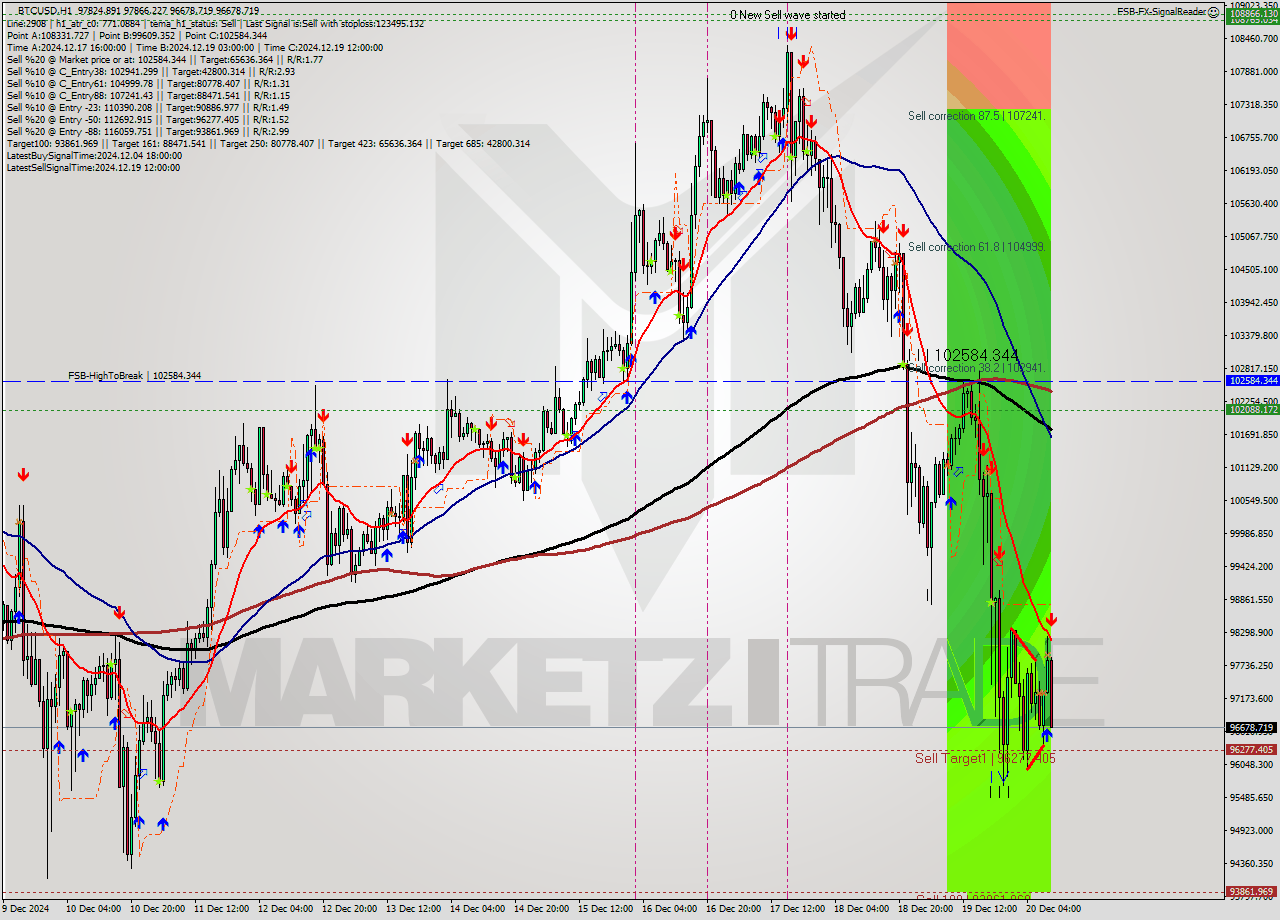Click the 'Line:2908' status text line
1280x920 pixels.
point(215,23)
